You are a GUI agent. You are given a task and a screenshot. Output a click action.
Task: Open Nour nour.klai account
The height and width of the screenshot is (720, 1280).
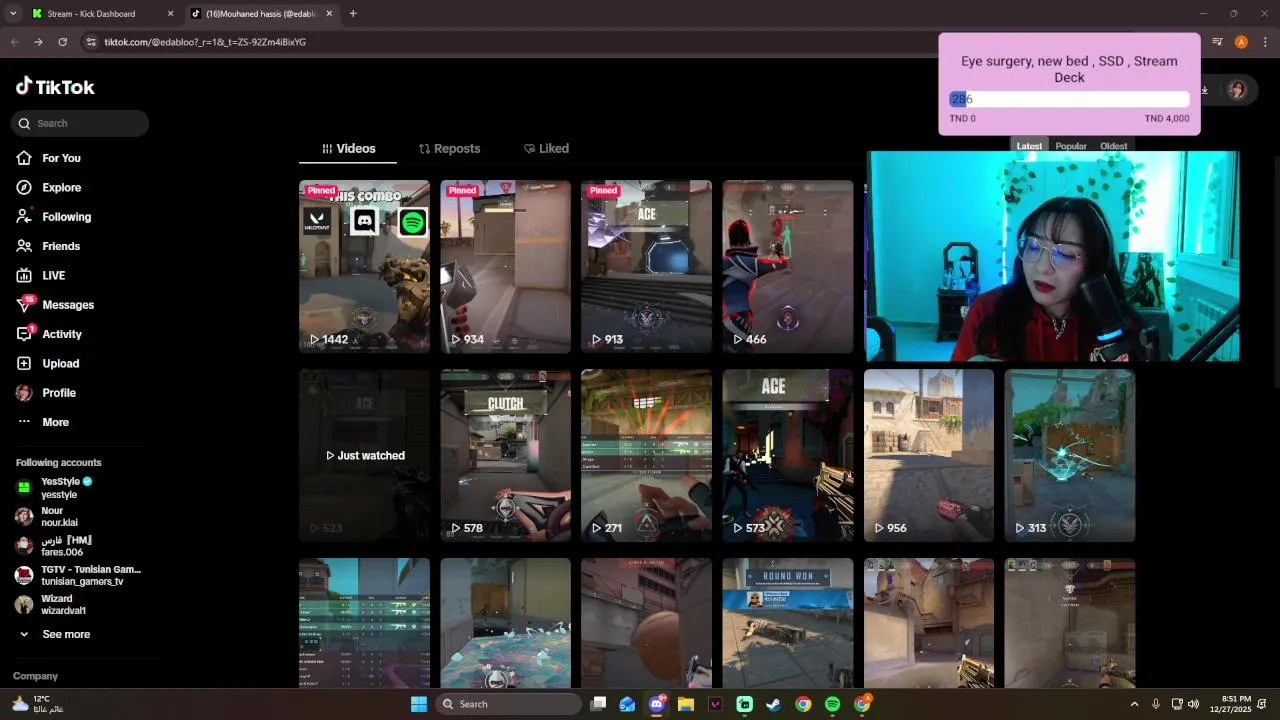58,516
